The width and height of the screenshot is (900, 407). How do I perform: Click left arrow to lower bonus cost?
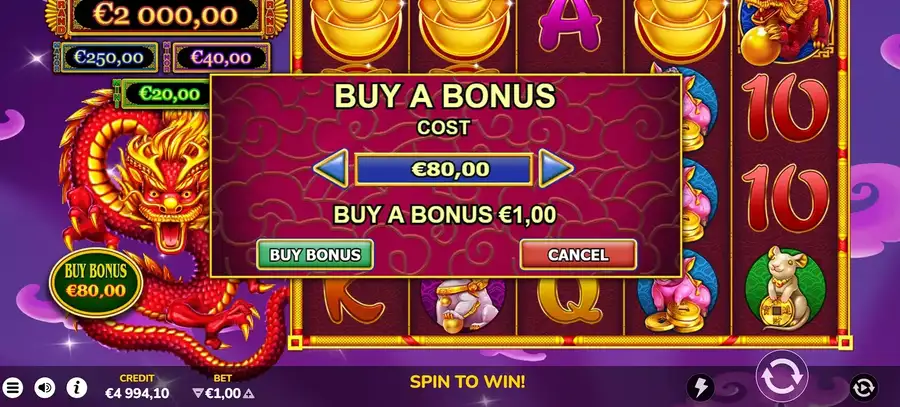[331, 168]
